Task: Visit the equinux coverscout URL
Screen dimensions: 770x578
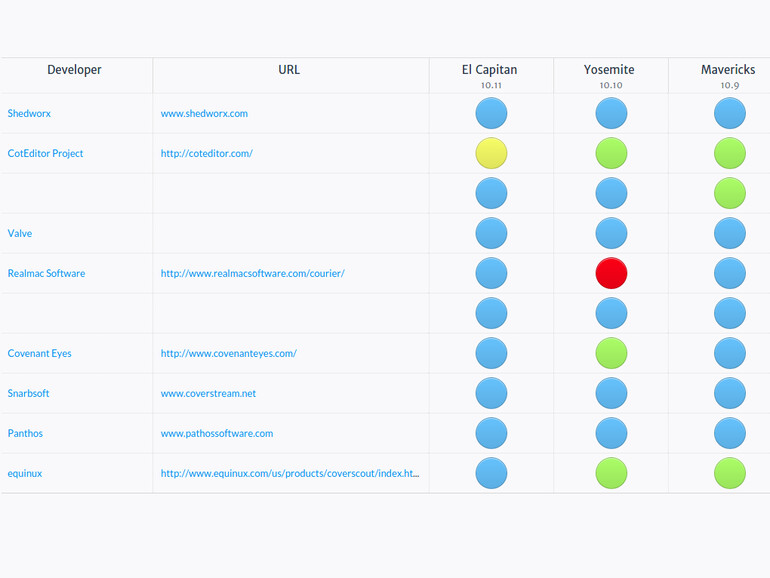Action: coord(290,473)
